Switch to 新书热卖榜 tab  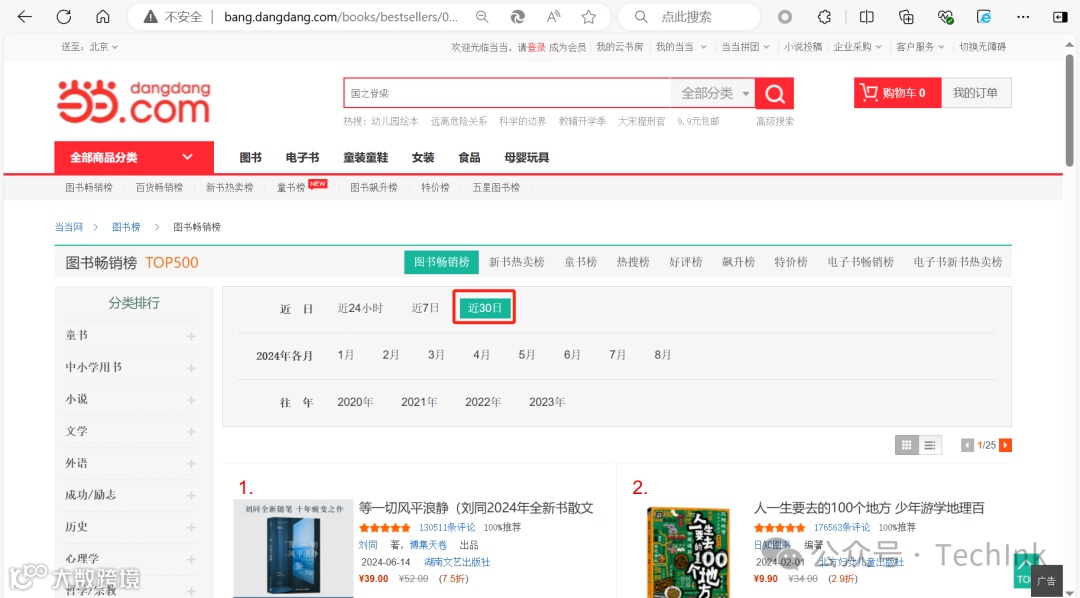[x=517, y=262]
